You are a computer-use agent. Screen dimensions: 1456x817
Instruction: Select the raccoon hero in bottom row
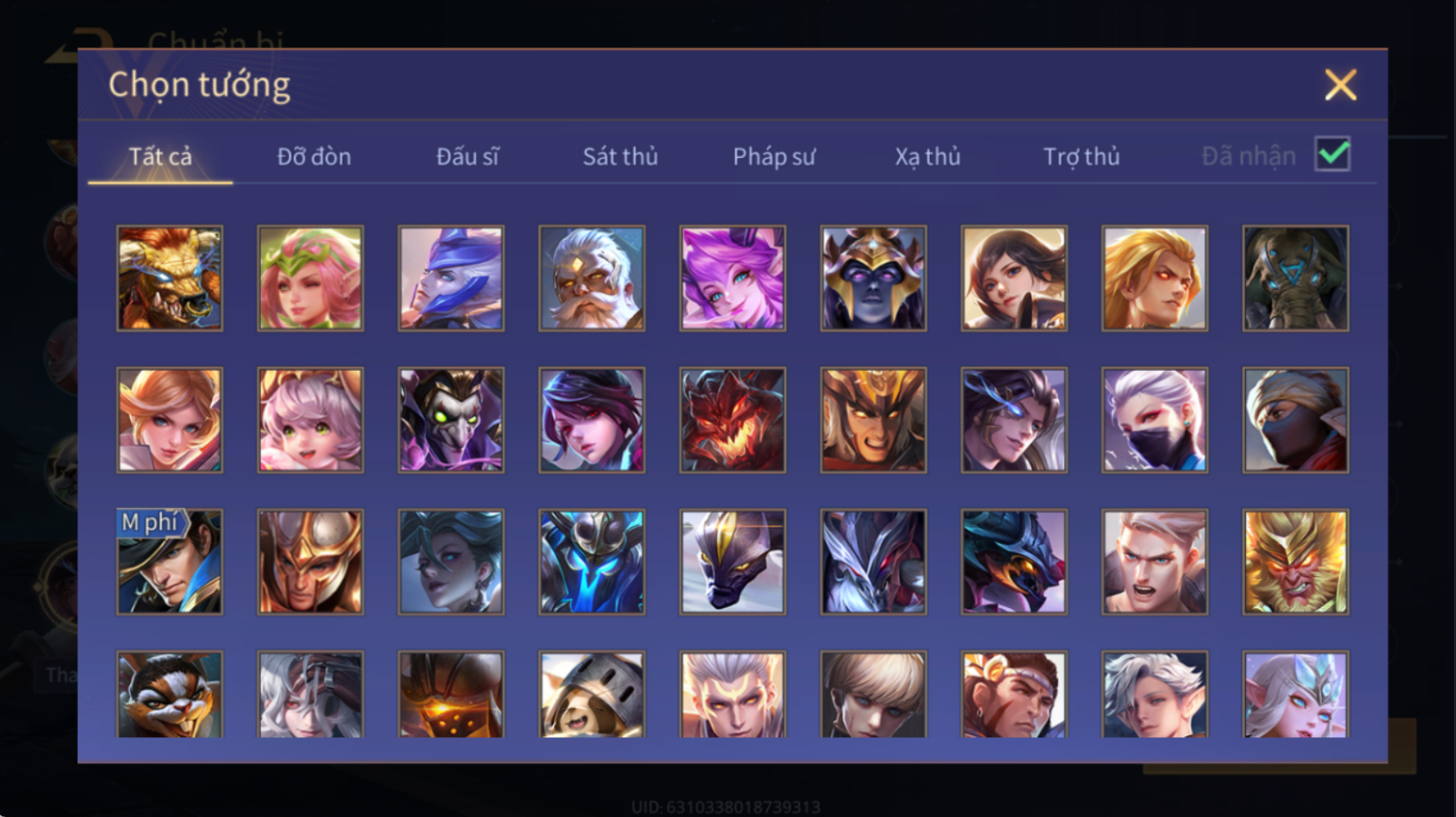click(x=170, y=695)
